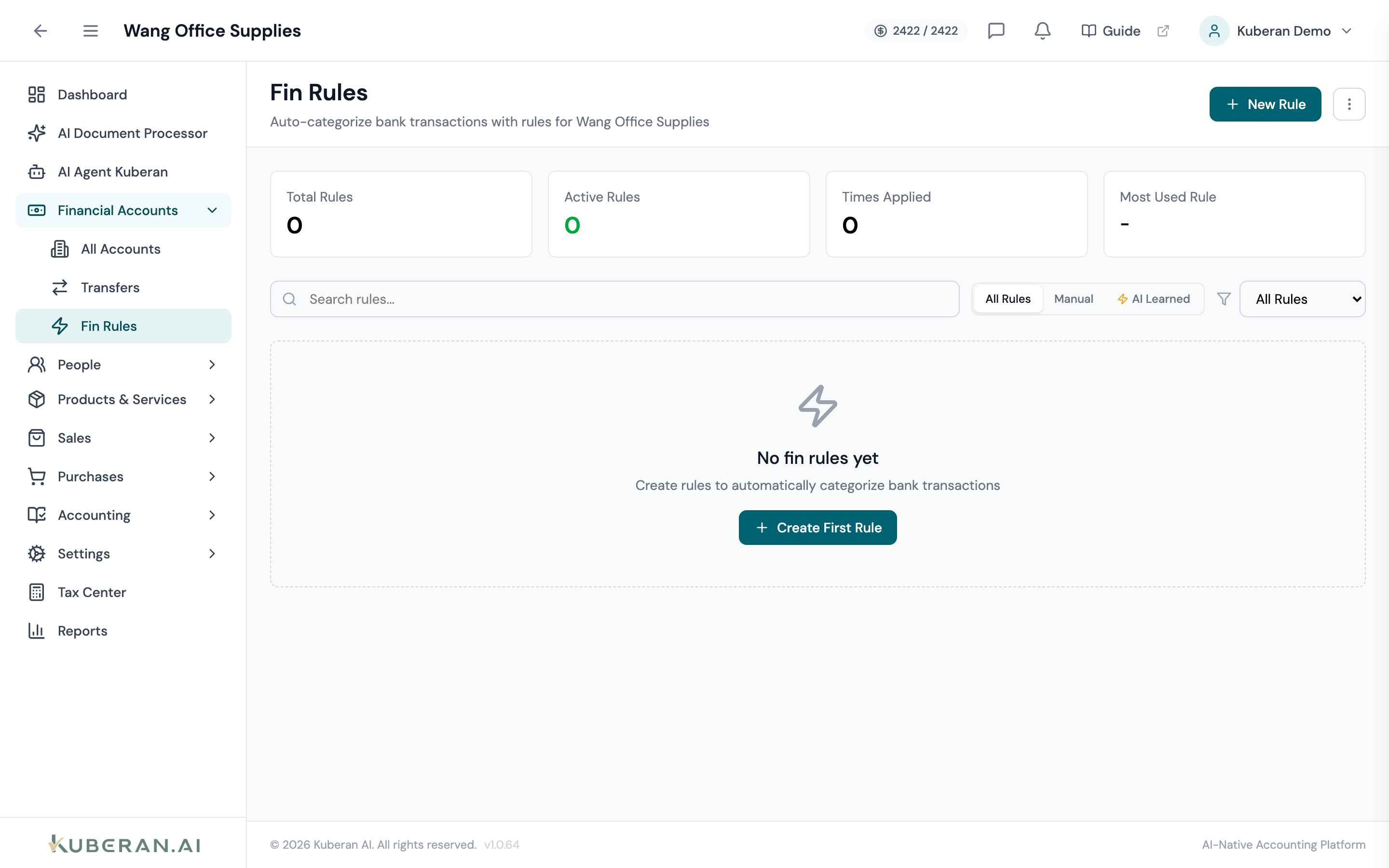Open AI Agent Kuberan page
This screenshot has height=868, width=1389.
pos(123,172)
